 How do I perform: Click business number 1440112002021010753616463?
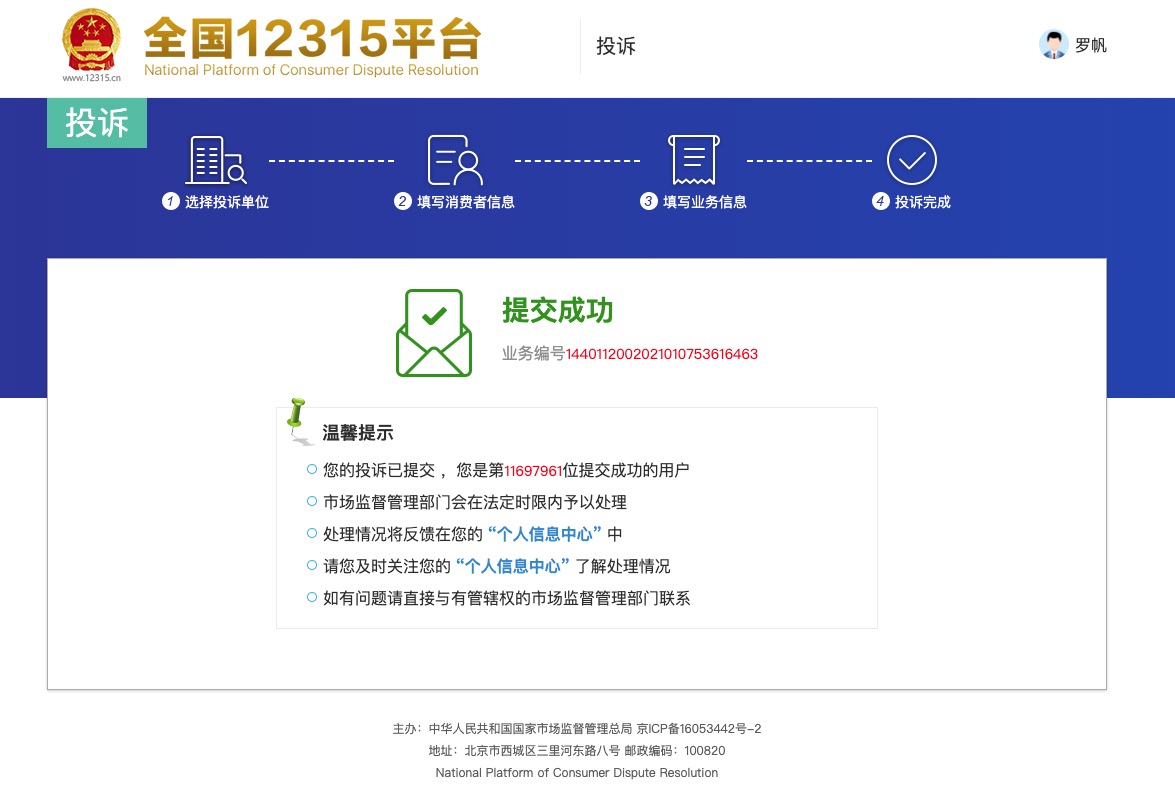[x=662, y=354]
